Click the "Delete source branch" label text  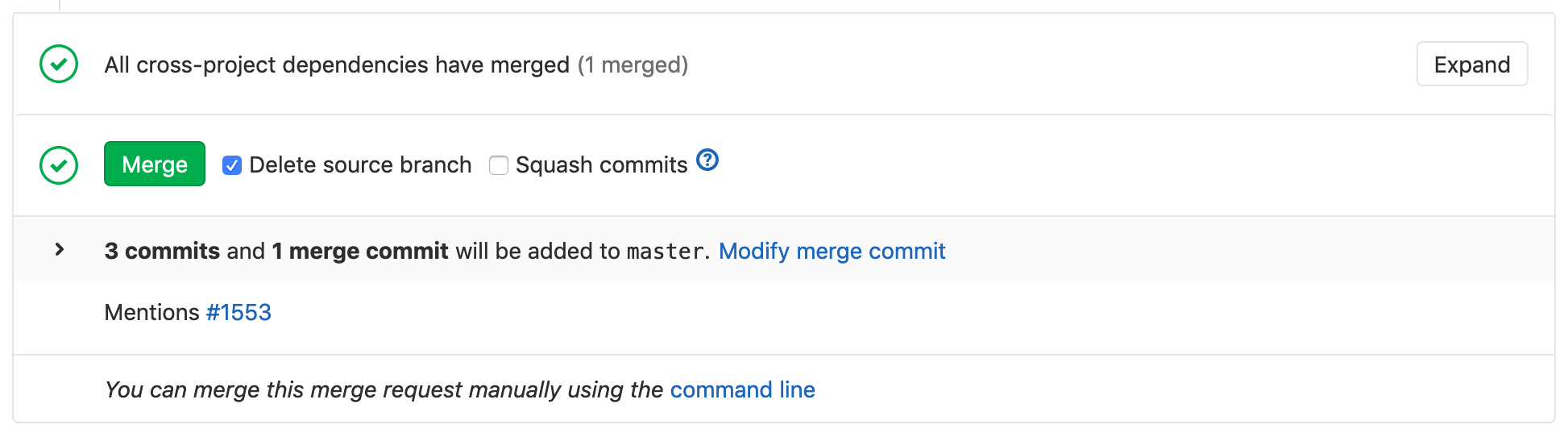360,165
